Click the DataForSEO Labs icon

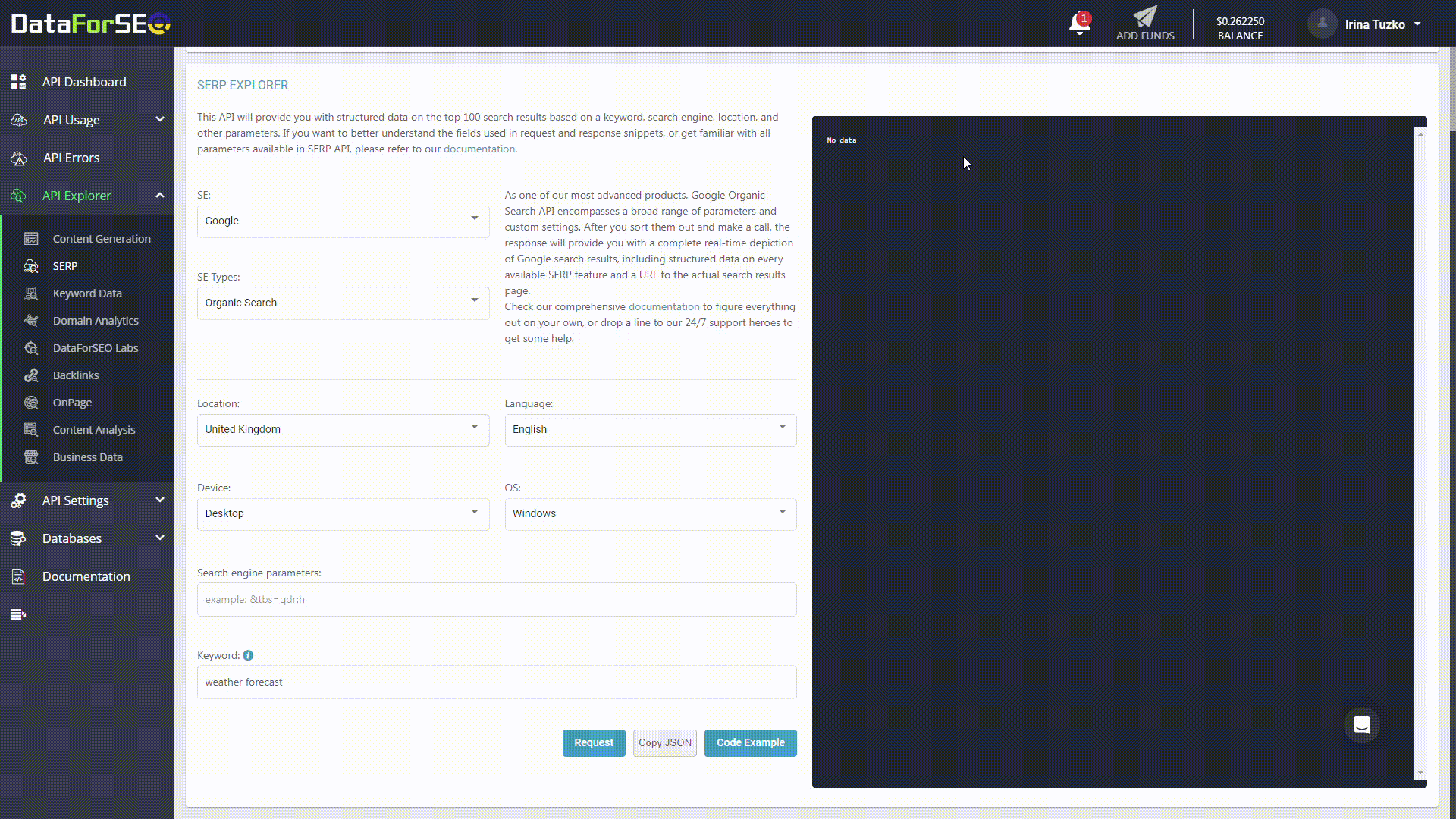click(x=31, y=348)
